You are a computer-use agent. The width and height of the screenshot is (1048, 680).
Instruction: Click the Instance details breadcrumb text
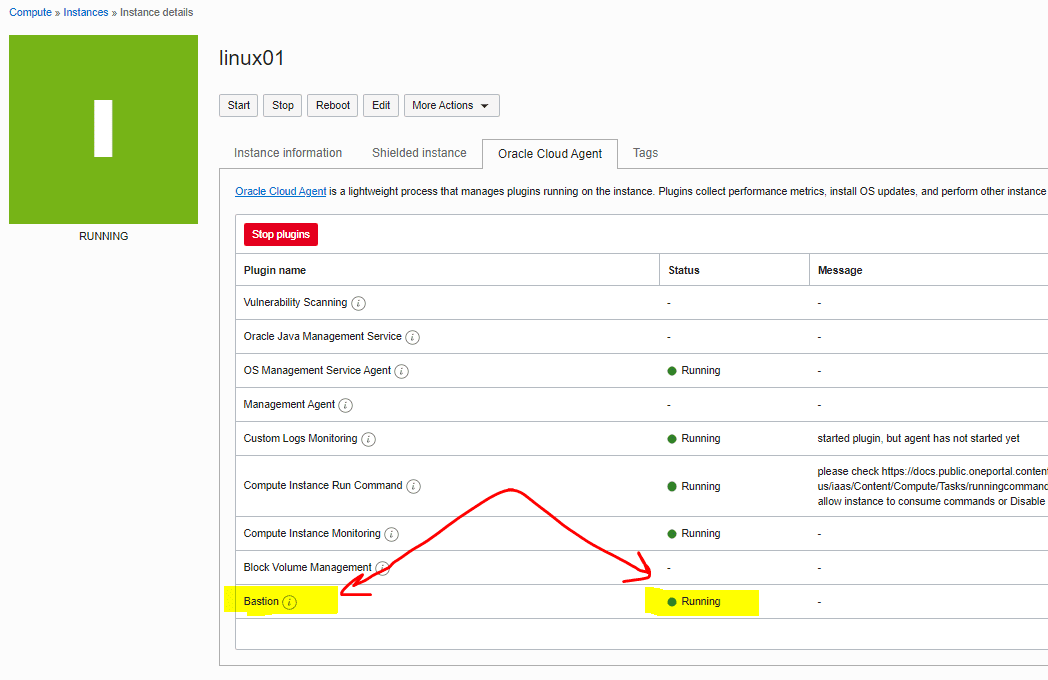click(156, 12)
